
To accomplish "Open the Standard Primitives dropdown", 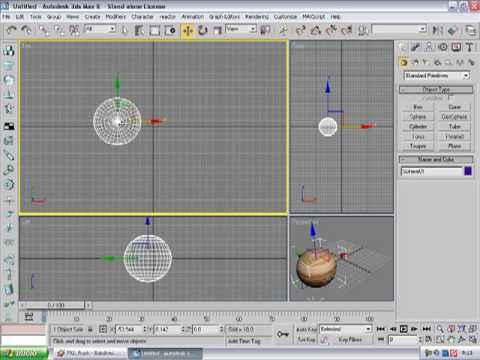I will [x=437, y=76].
